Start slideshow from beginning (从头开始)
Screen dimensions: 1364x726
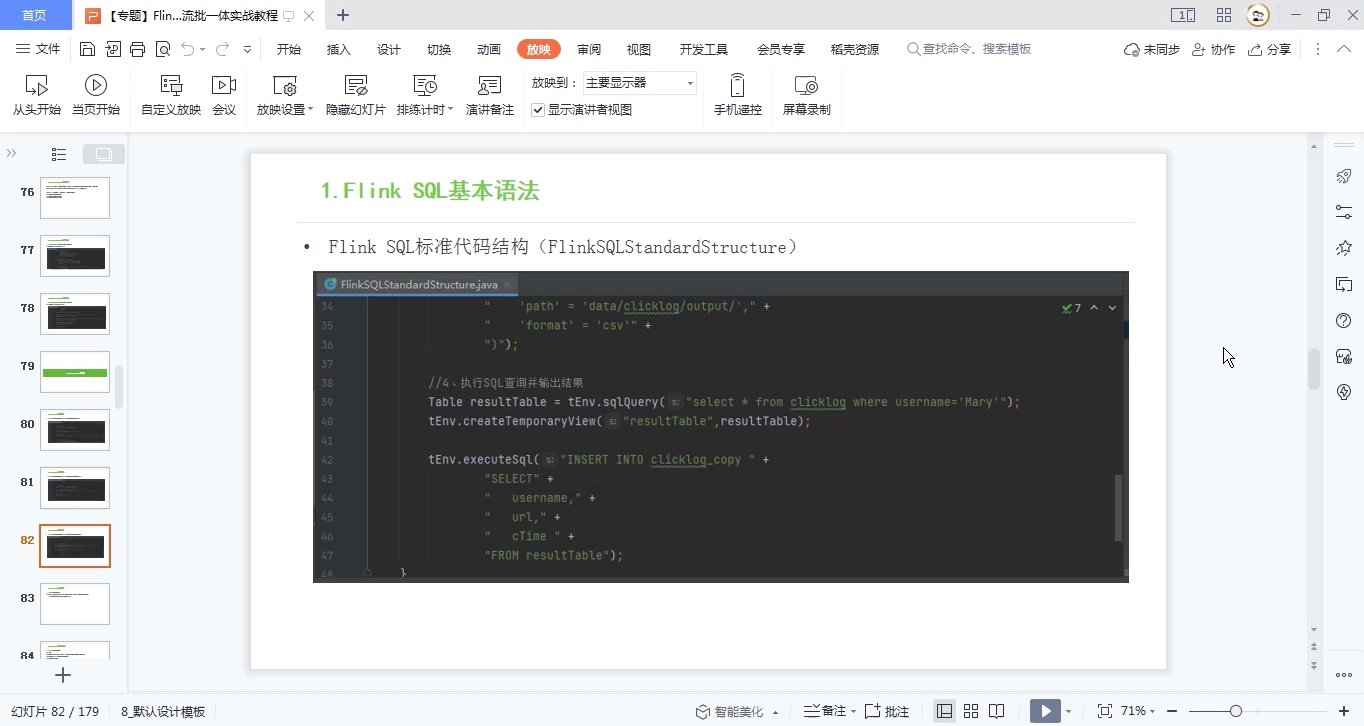pyautogui.click(x=36, y=94)
